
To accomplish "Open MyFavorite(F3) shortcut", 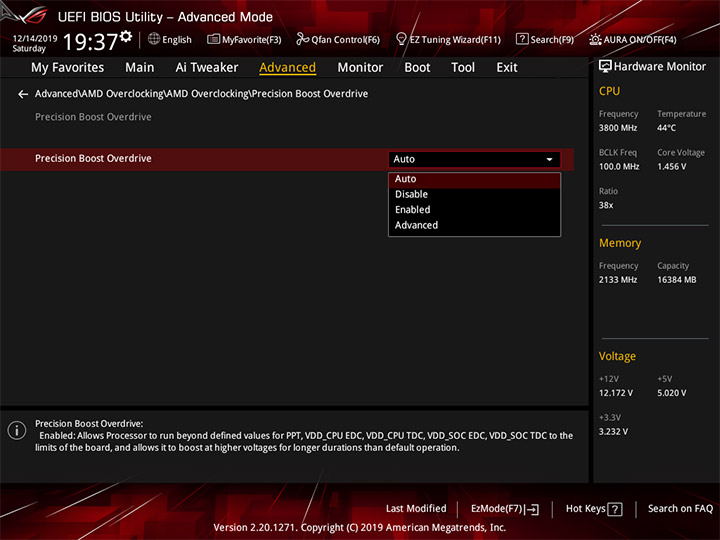I will 244,39.
